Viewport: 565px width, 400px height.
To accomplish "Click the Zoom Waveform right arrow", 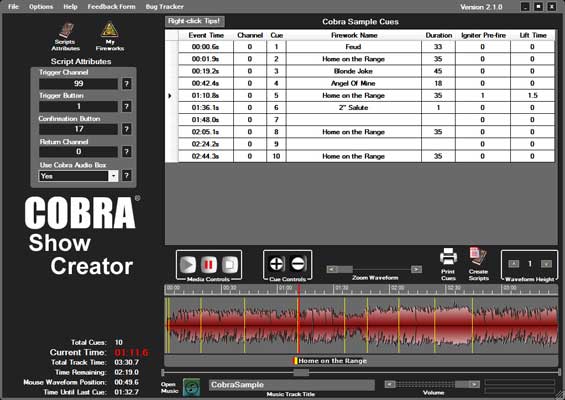I will pos(416,269).
